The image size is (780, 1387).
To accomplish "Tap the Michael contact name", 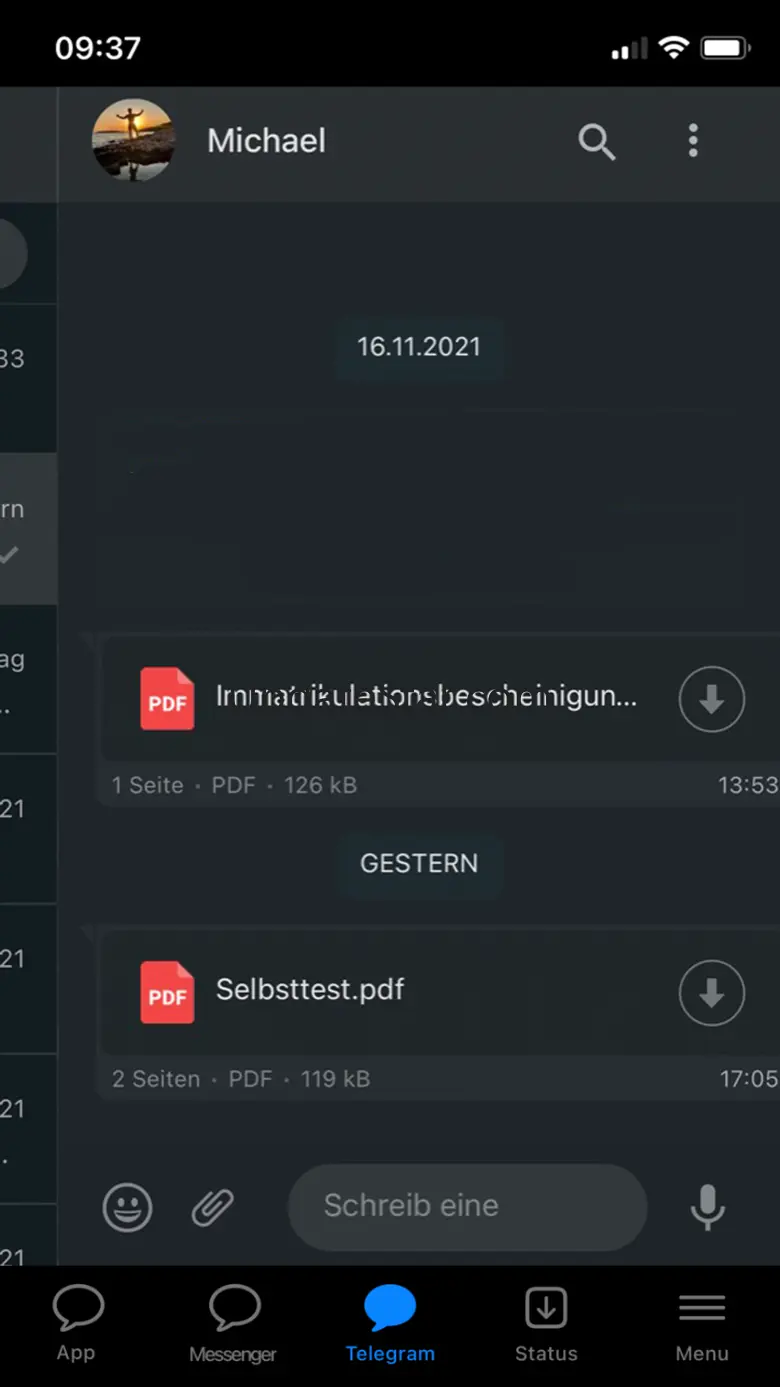I will (x=266, y=141).
